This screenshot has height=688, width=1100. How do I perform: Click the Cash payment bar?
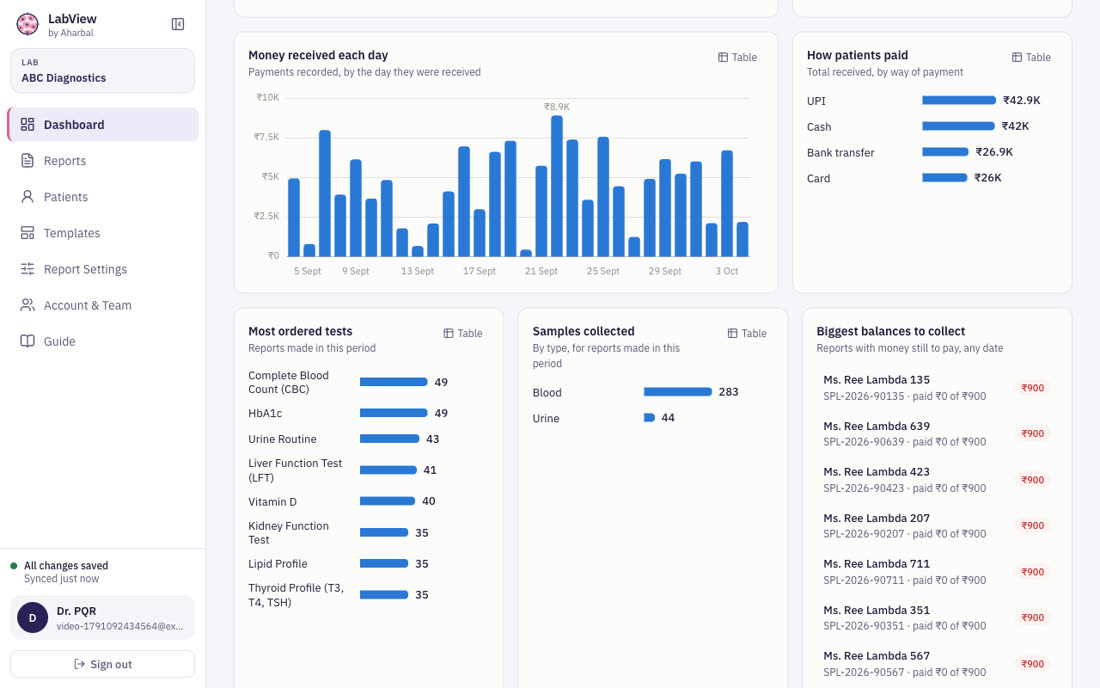click(958, 126)
